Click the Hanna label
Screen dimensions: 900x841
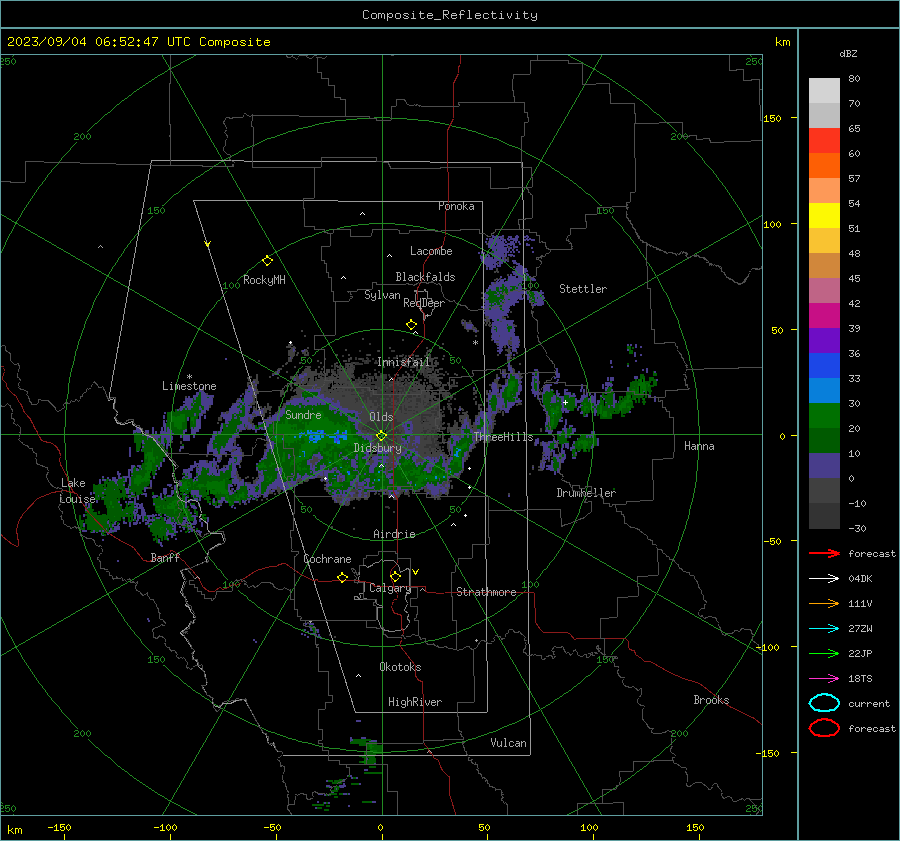pyautogui.click(x=699, y=446)
